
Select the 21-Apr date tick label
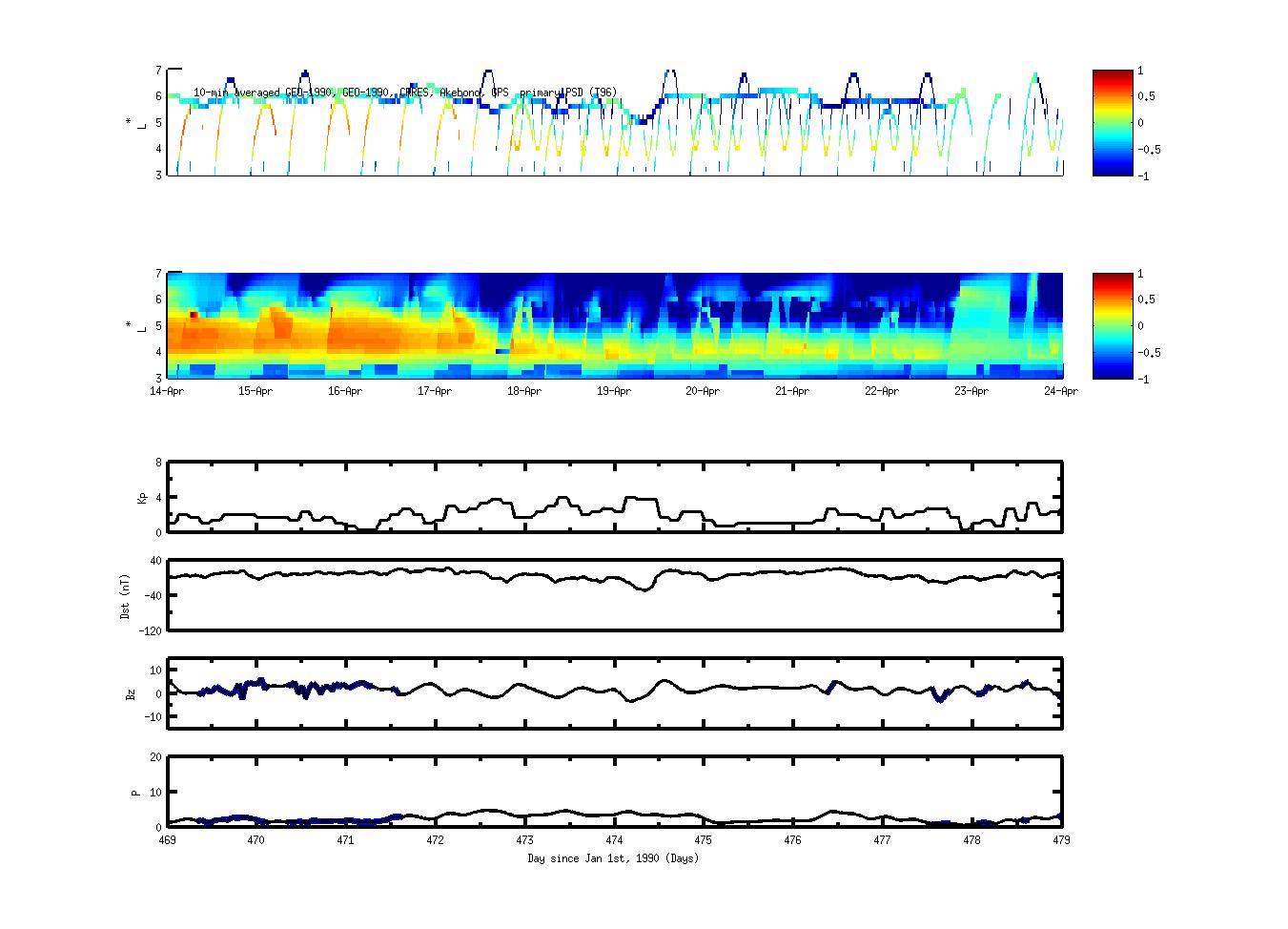click(x=792, y=391)
